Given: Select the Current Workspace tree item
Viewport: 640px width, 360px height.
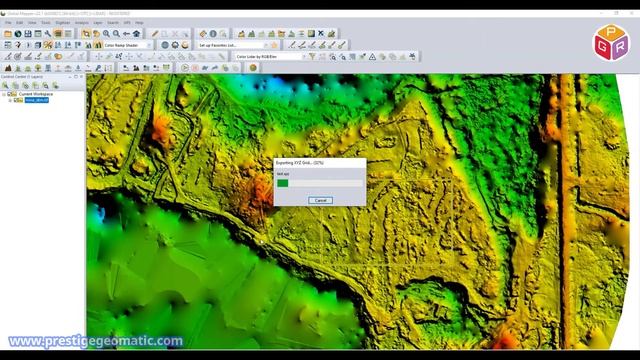Looking at the screenshot, I should 36,94.
